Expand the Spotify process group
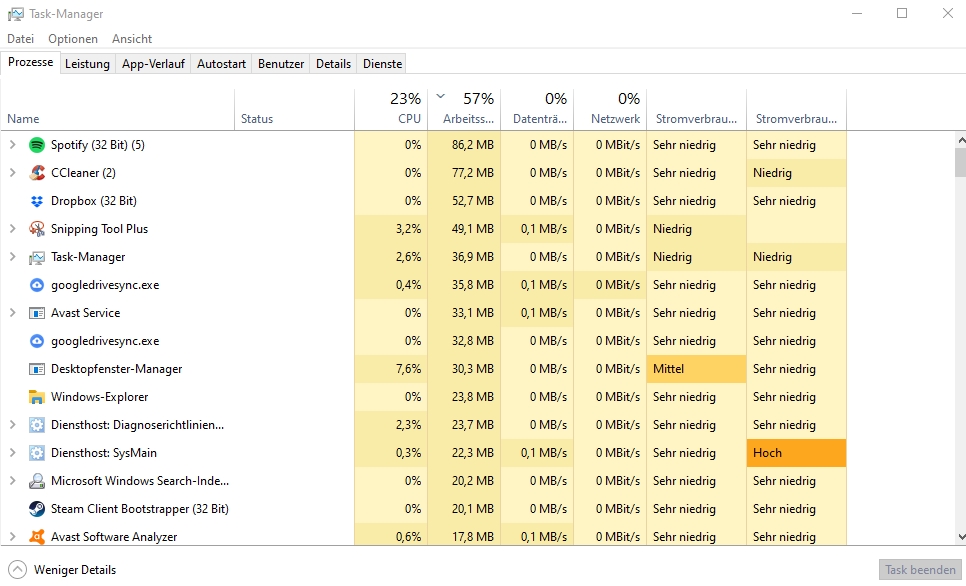The image size is (966, 586). (x=13, y=145)
